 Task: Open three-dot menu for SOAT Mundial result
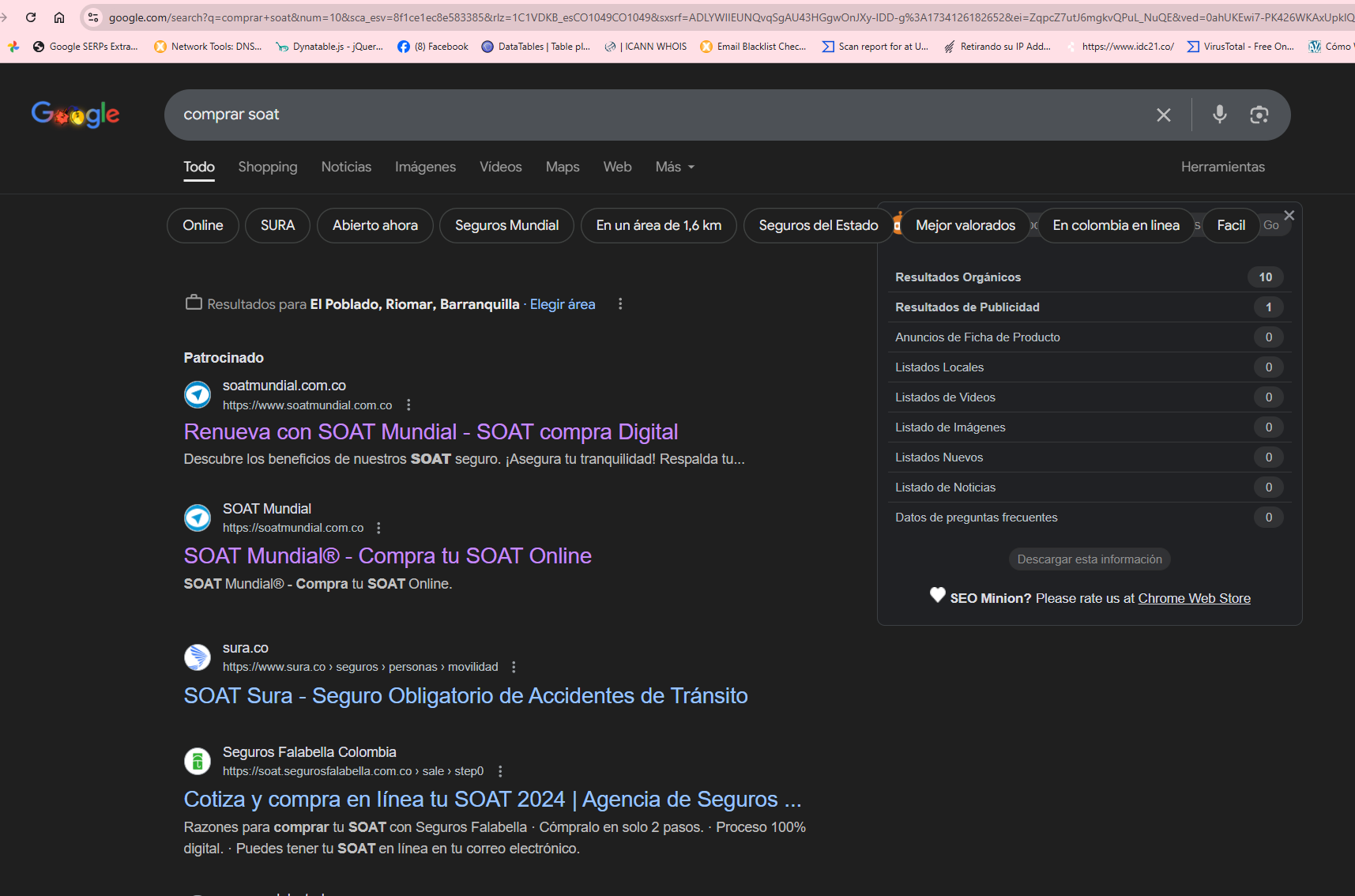[x=378, y=528]
